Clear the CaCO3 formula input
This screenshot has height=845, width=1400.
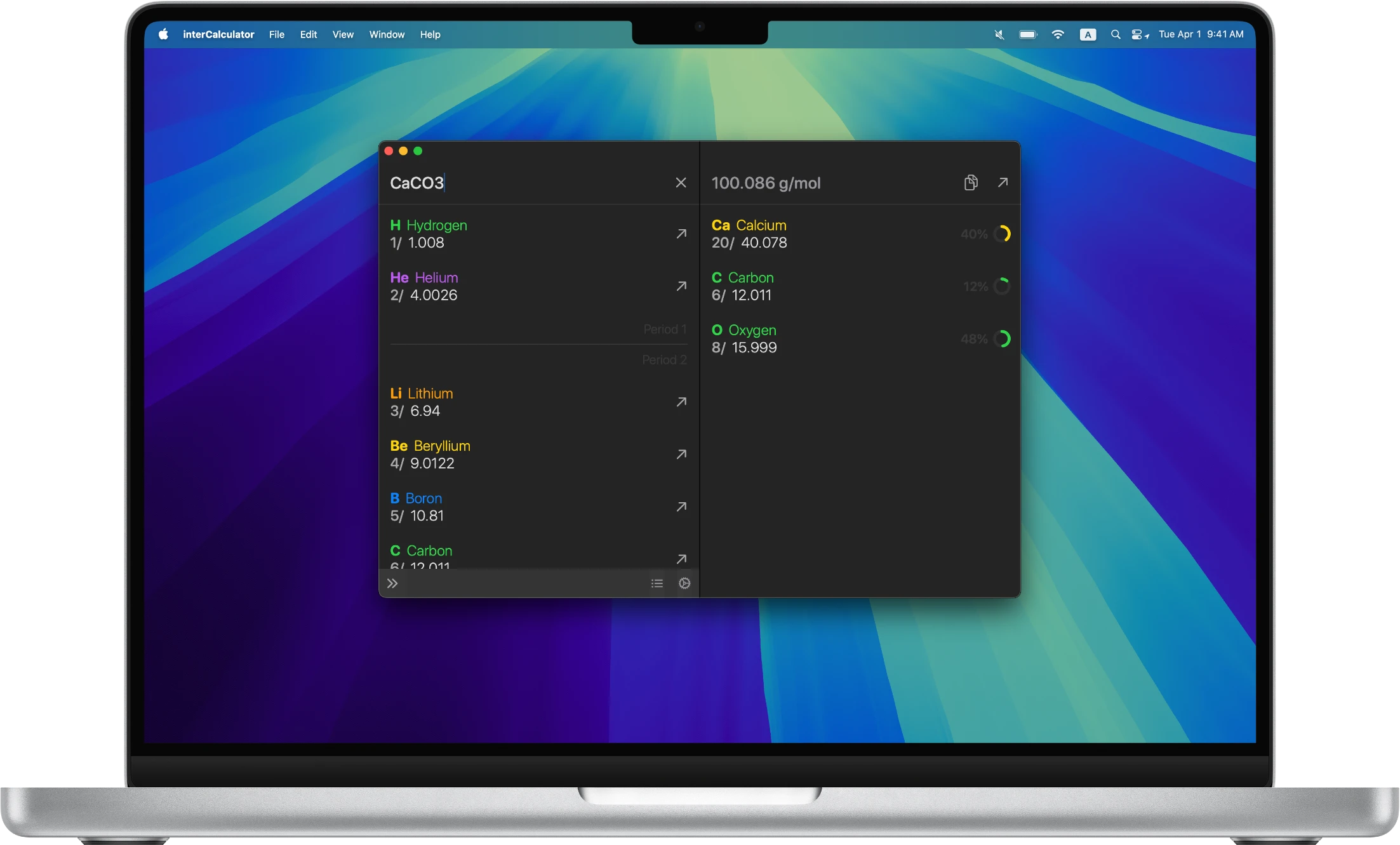[681, 183]
